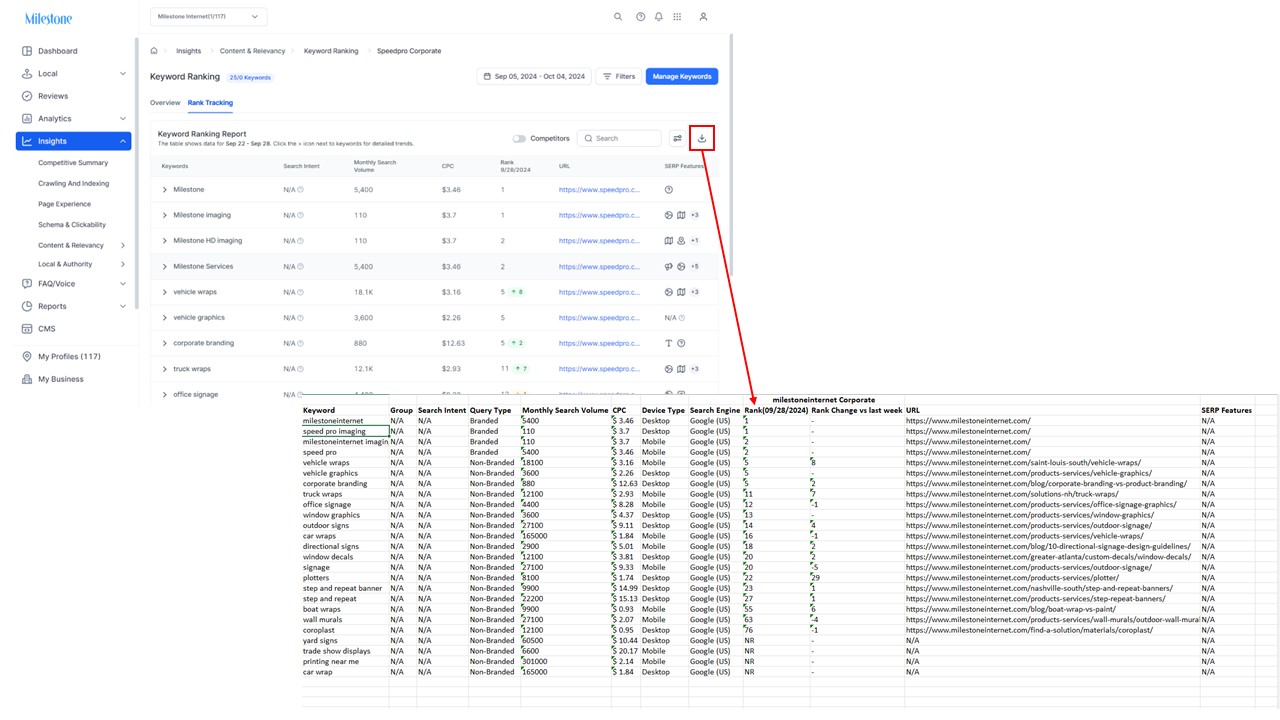Click the Keyword Ranking breadcrumb link
1280x720 pixels.
[x=331, y=51]
